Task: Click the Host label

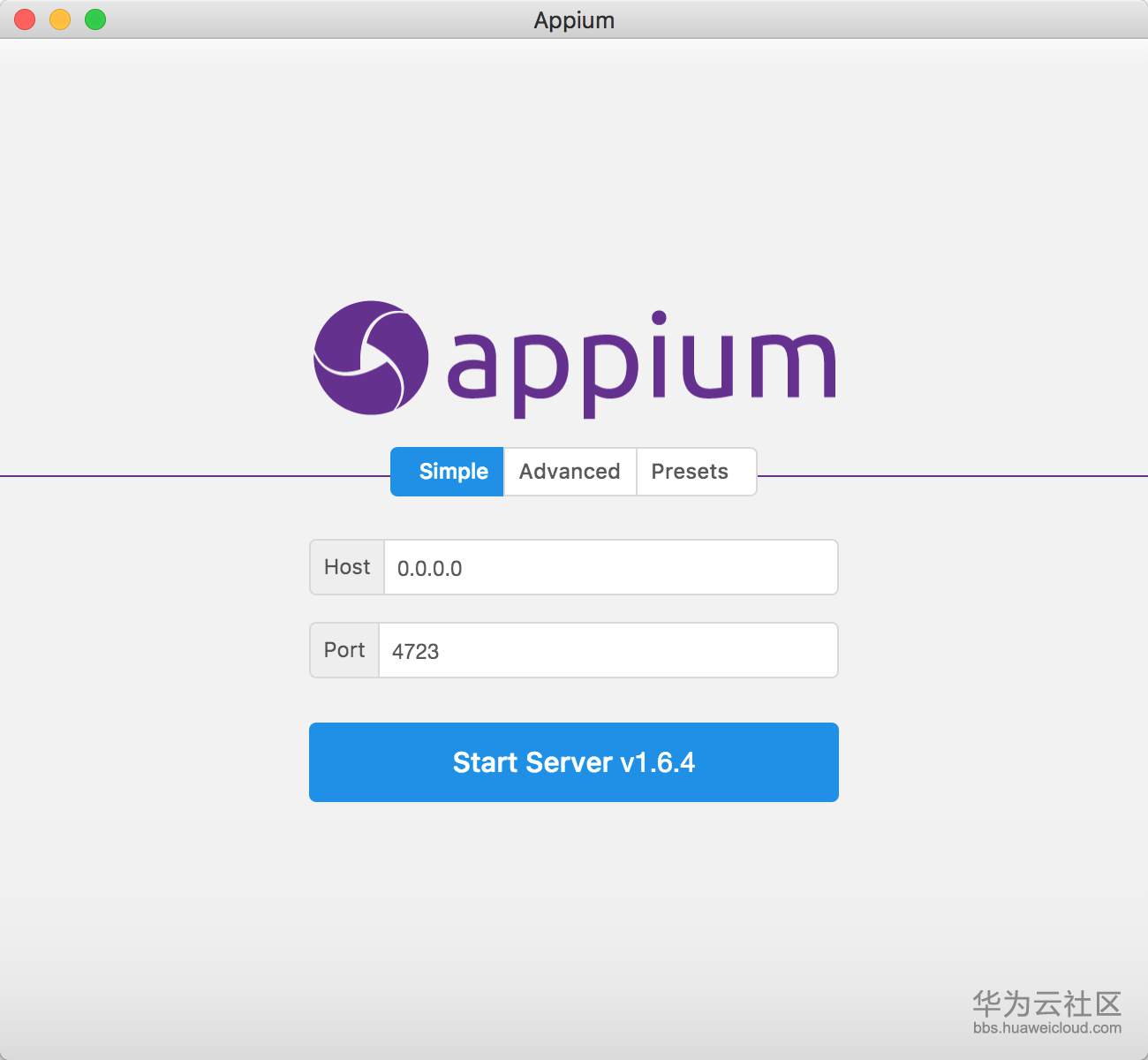Action: [x=347, y=567]
